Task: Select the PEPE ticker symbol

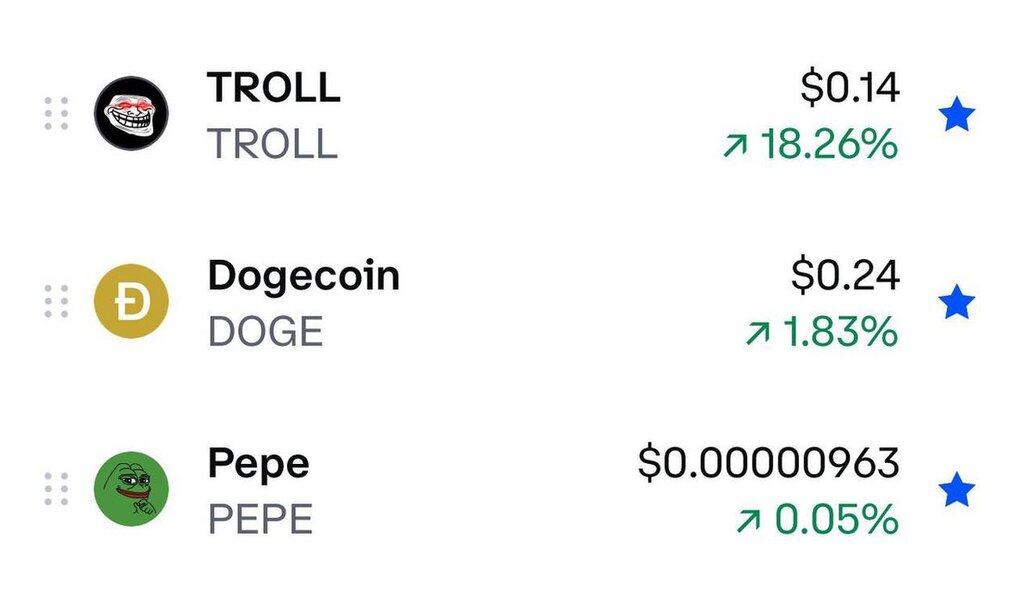Action: coord(260,519)
